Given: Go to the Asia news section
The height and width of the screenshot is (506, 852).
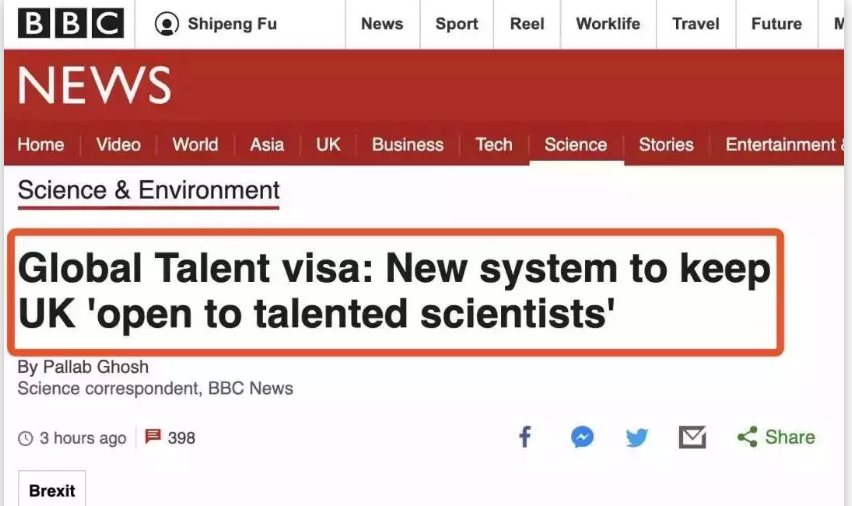Looking at the screenshot, I should click(267, 145).
